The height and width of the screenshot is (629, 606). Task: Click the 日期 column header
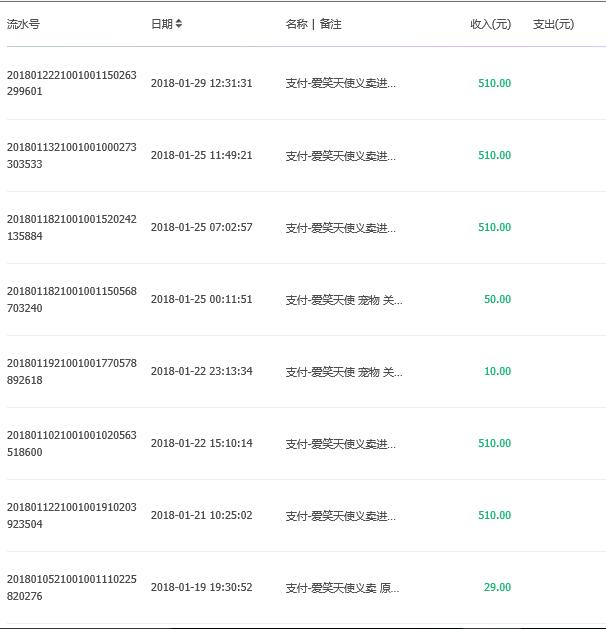[x=162, y=24]
